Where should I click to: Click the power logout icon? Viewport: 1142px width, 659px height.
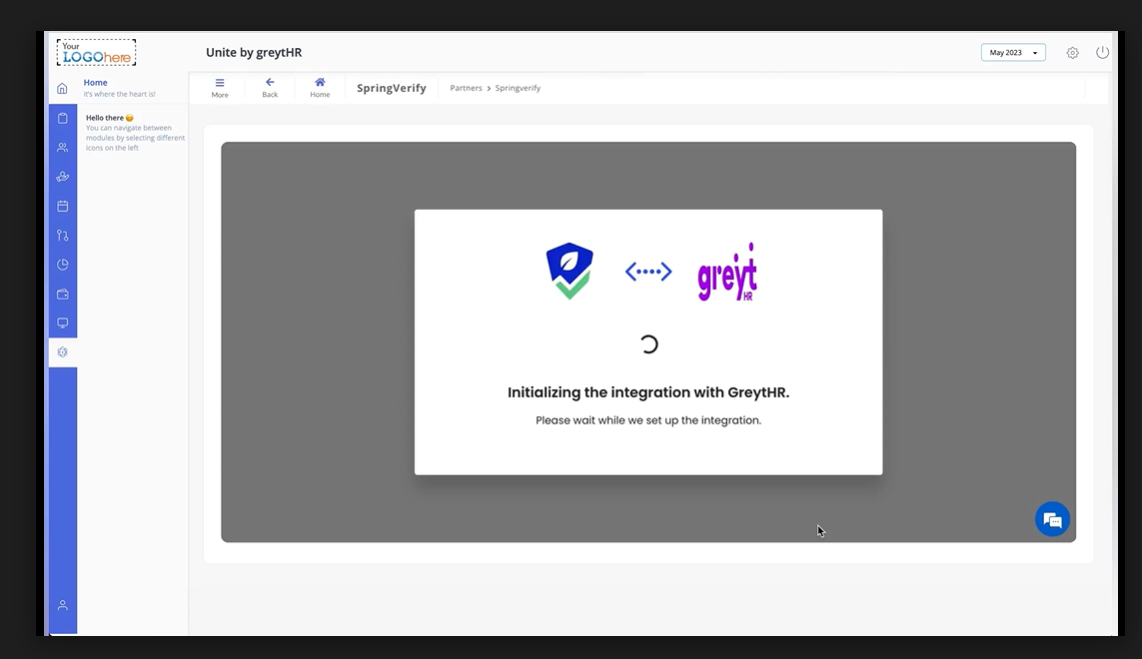point(1102,53)
